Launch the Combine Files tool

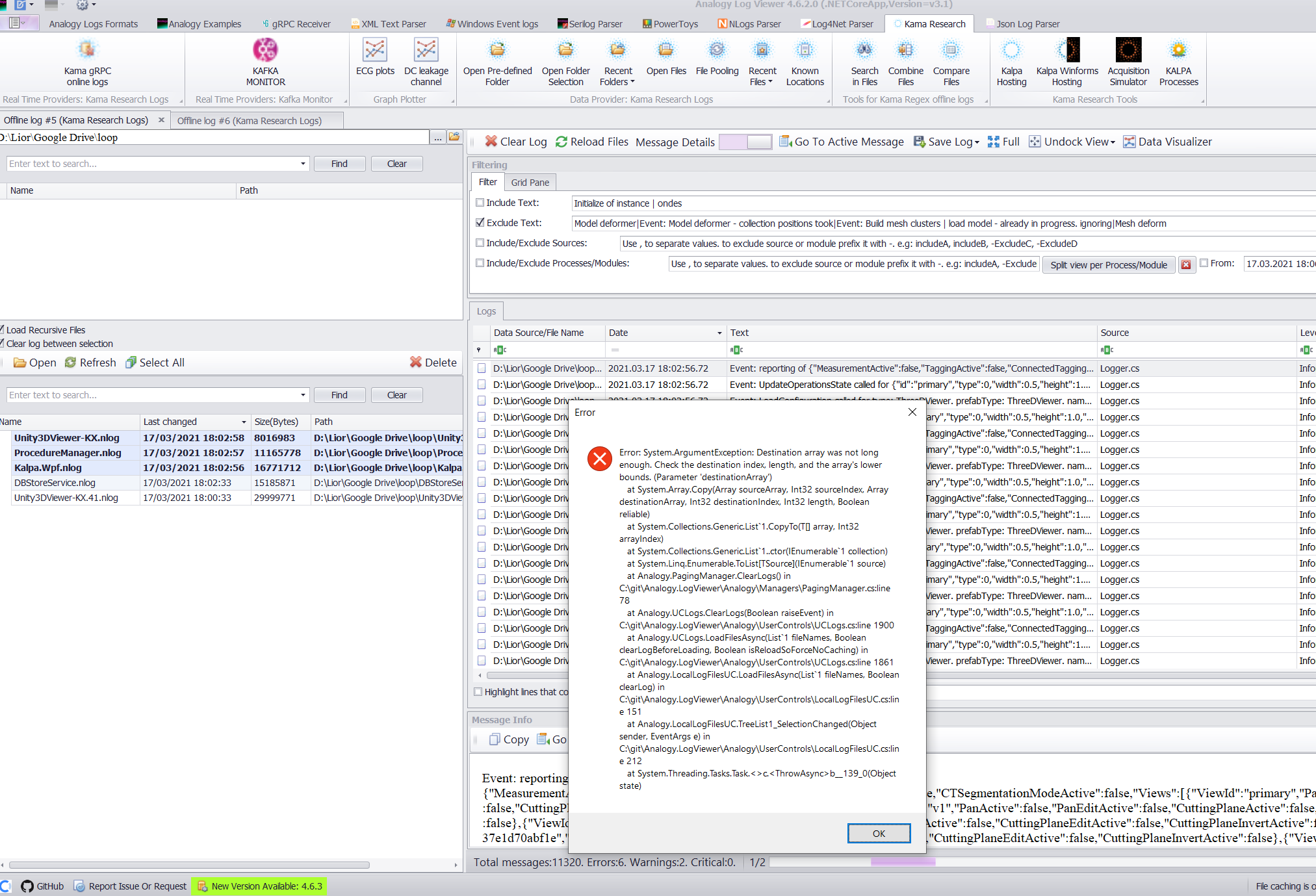905,63
